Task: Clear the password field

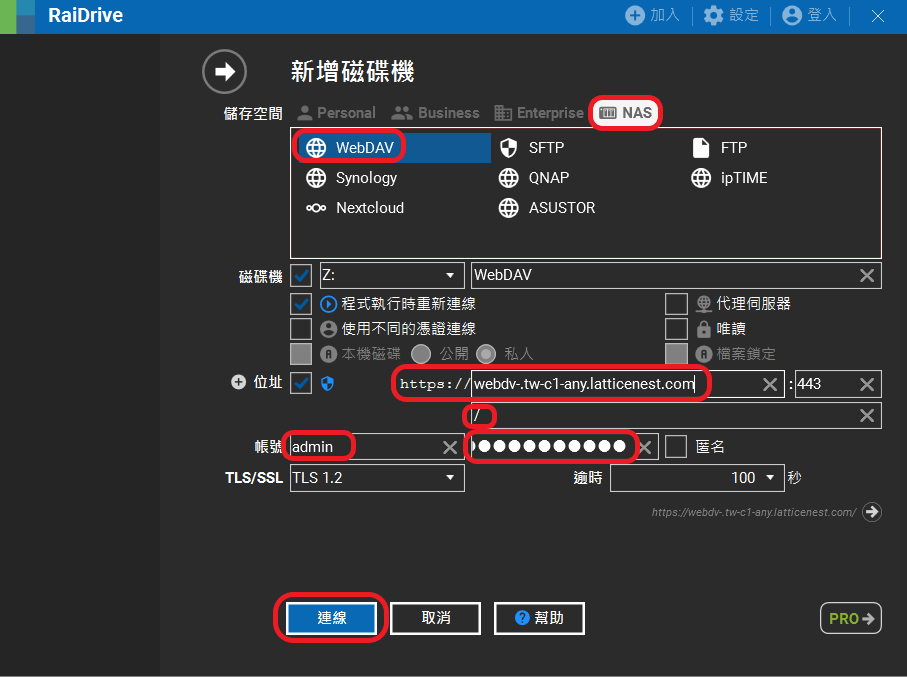Action: coord(646,447)
